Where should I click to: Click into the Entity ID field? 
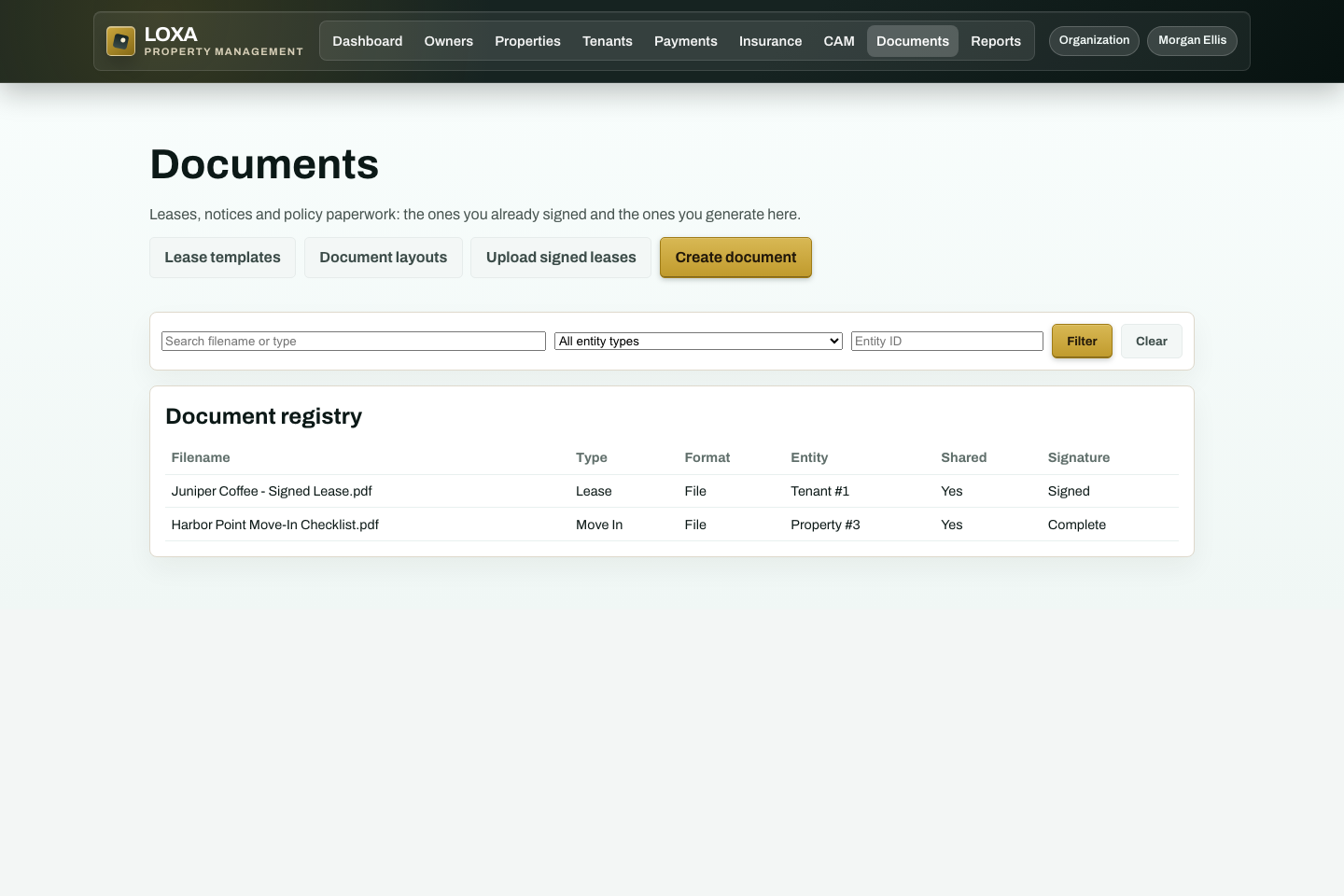(x=947, y=342)
